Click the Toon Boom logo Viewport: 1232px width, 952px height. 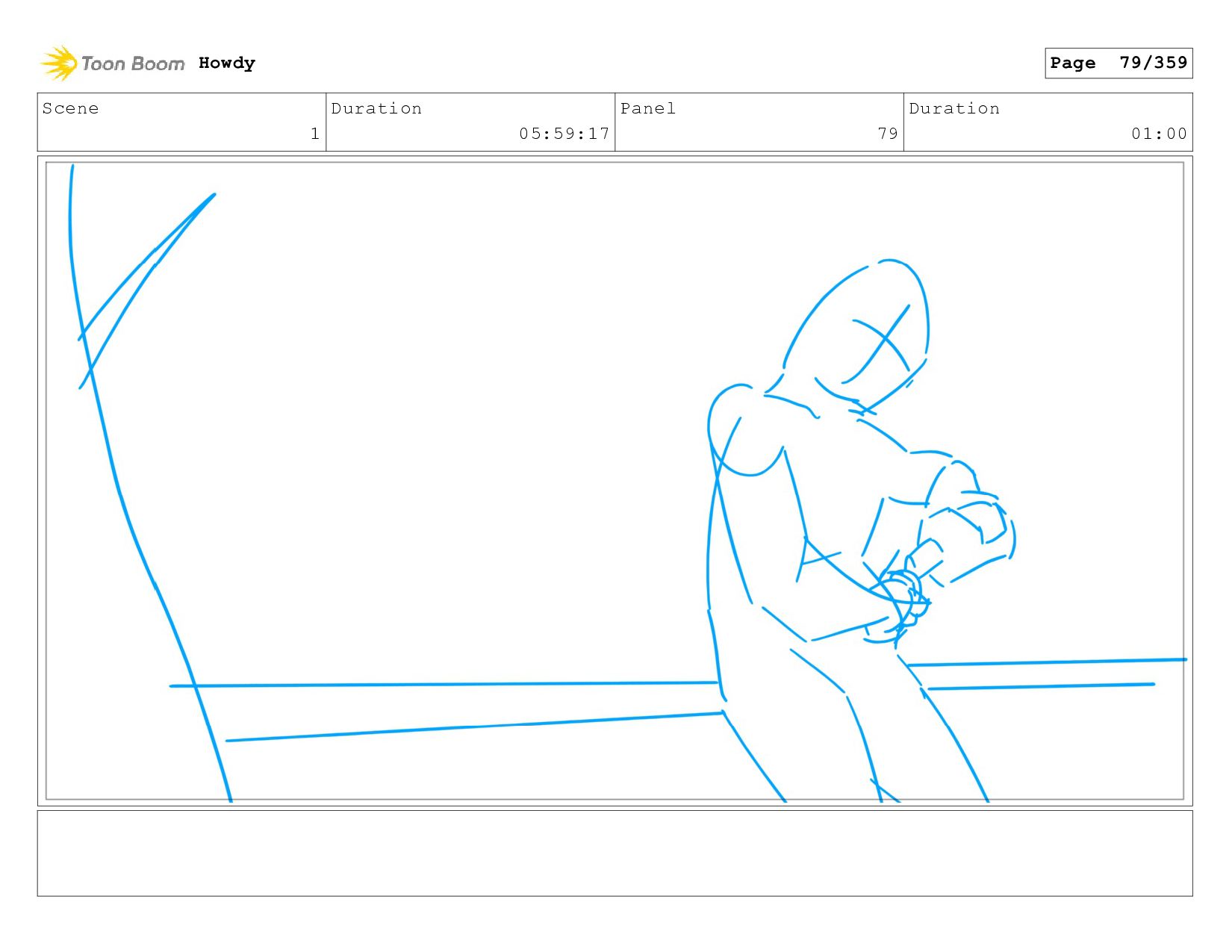[112, 63]
